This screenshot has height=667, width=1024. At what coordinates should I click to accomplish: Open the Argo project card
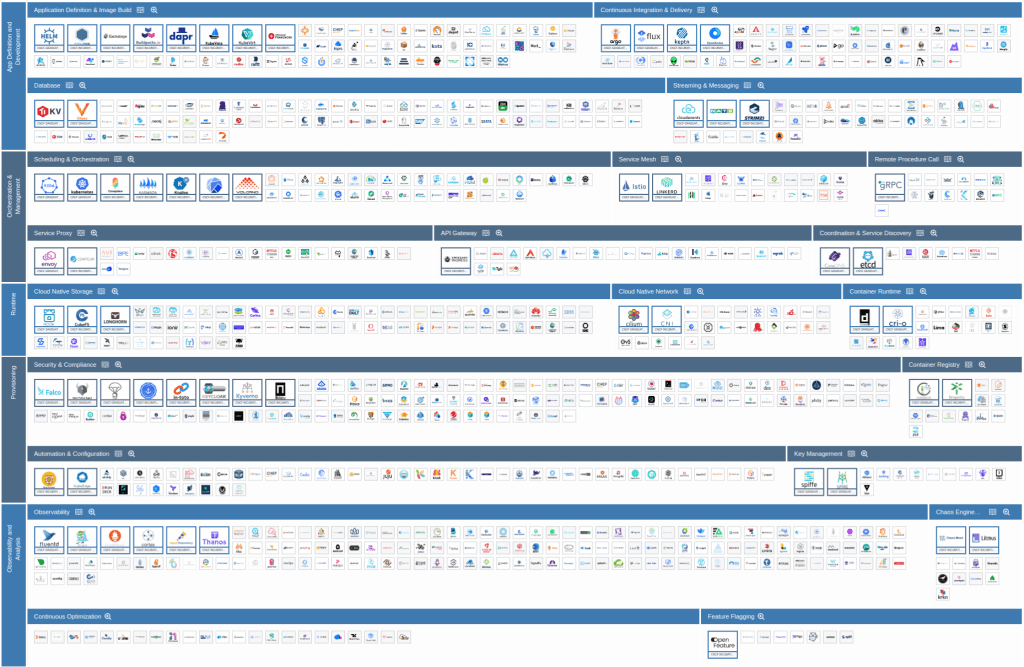click(x=618, y=38)
